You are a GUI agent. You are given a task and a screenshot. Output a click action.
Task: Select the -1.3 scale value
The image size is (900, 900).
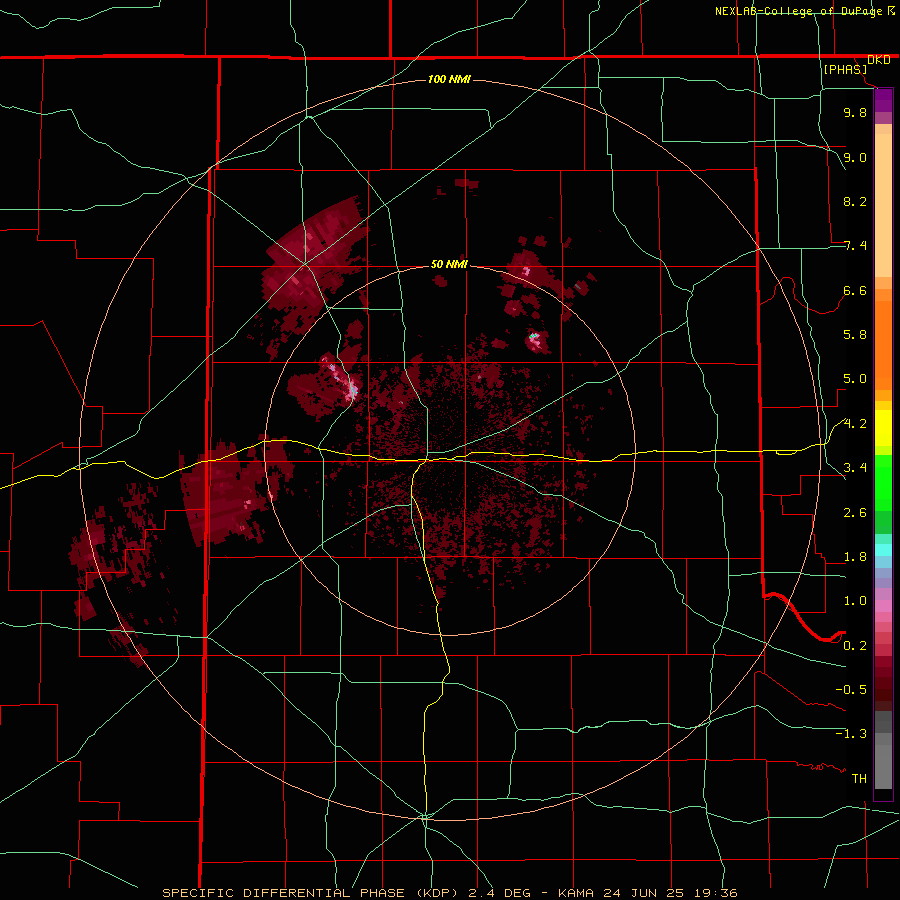851,734
